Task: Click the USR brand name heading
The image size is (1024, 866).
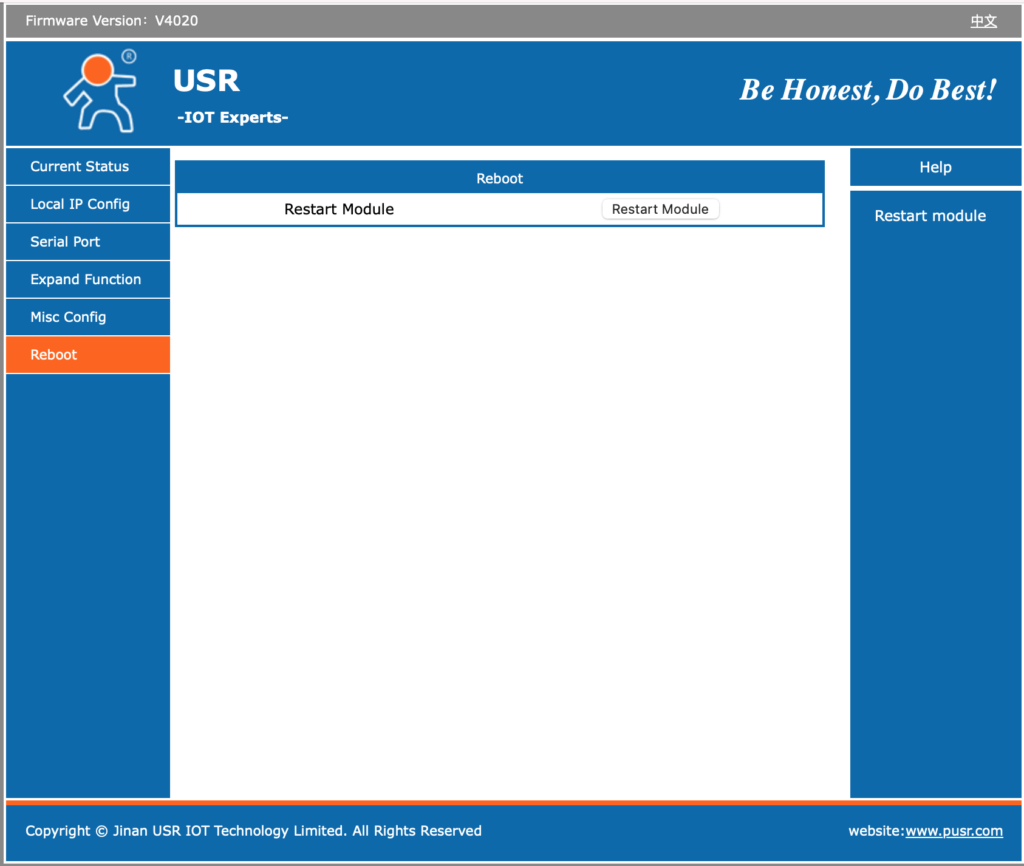Action: click(206, 80)
